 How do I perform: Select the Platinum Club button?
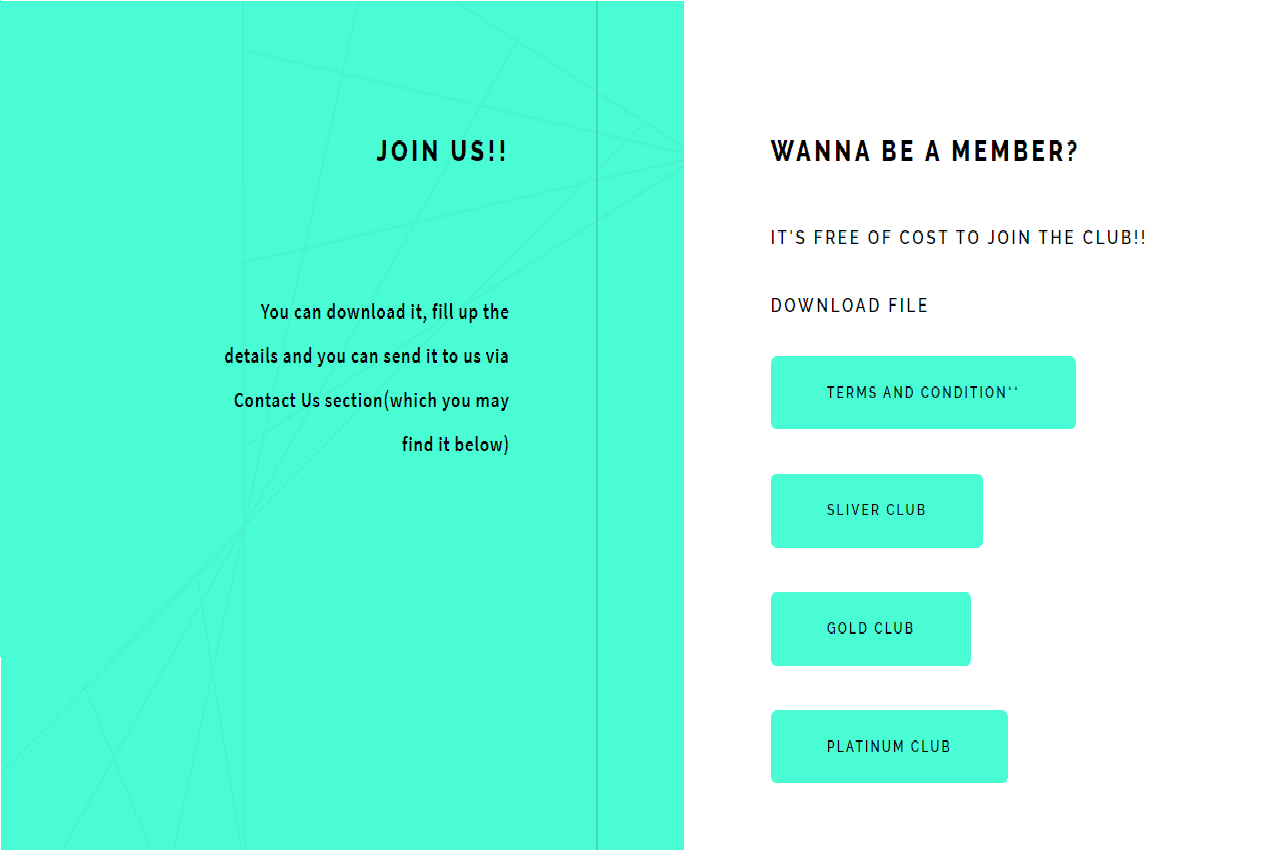(888, 746)
